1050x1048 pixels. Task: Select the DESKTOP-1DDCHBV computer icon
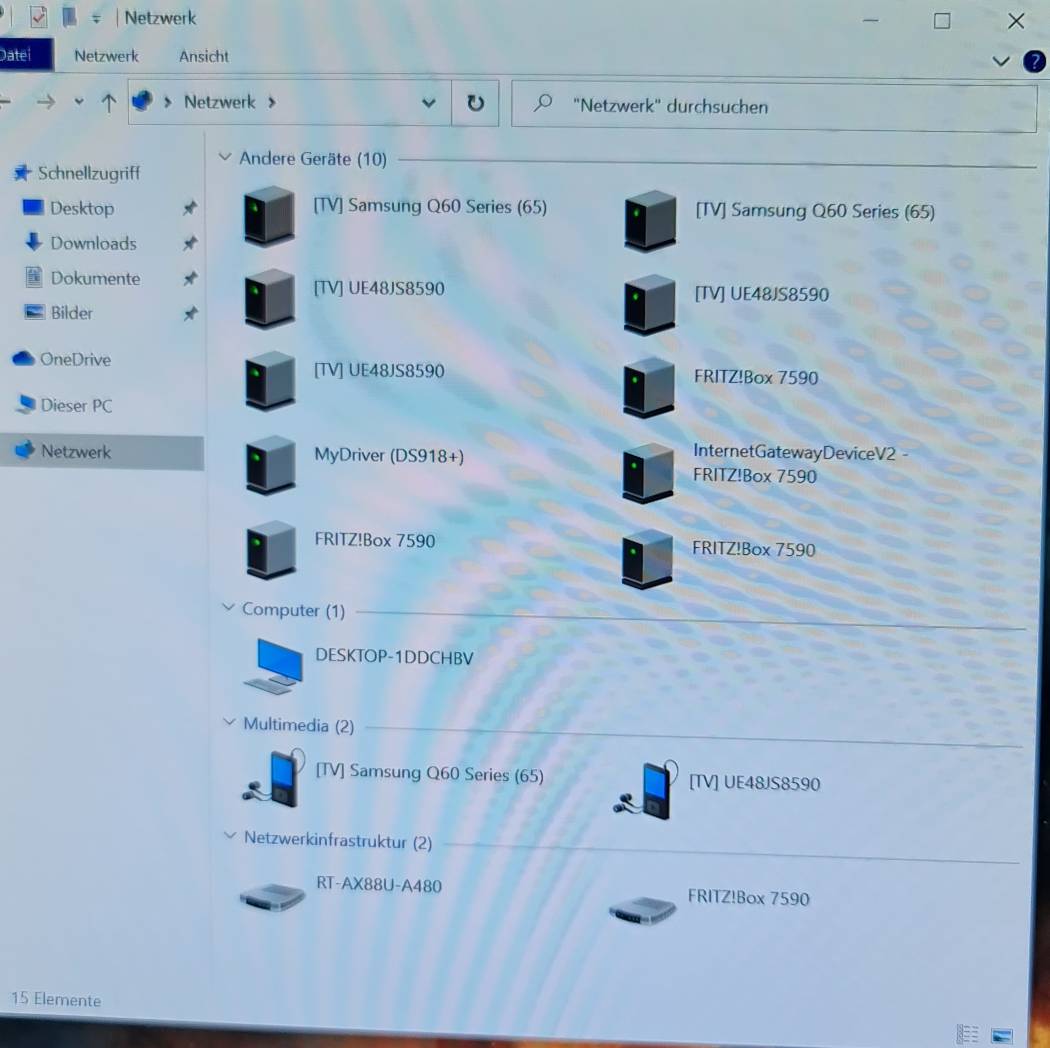[x=273, y=665]
